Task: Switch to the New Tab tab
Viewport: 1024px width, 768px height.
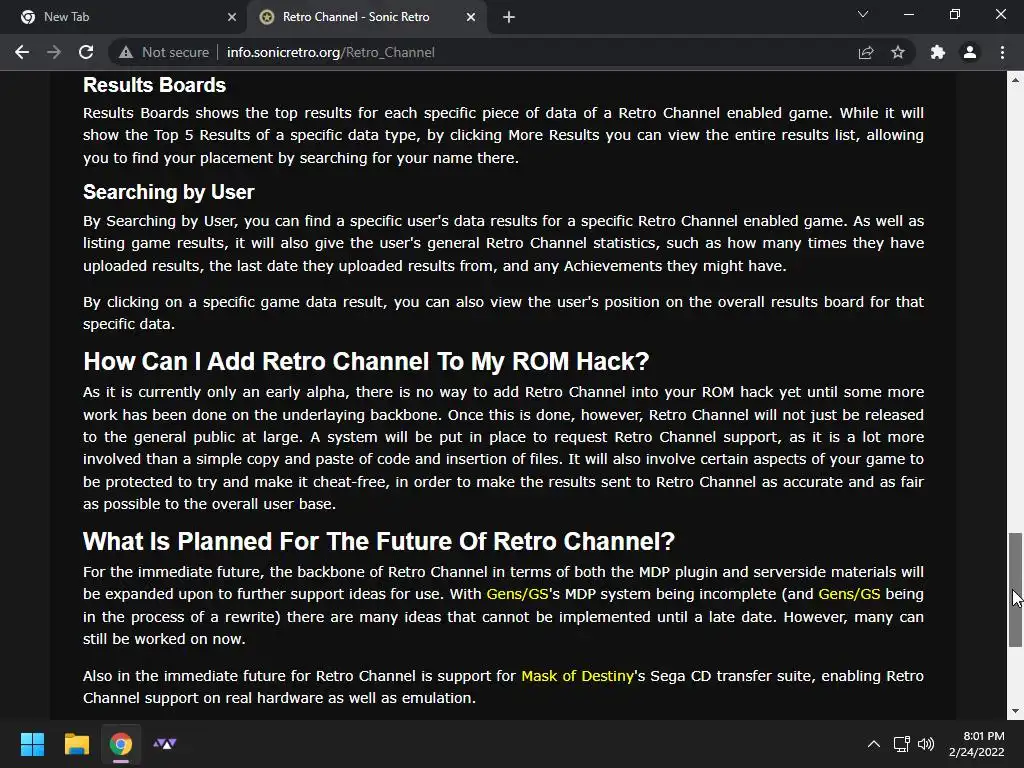Action: [124, 17]
